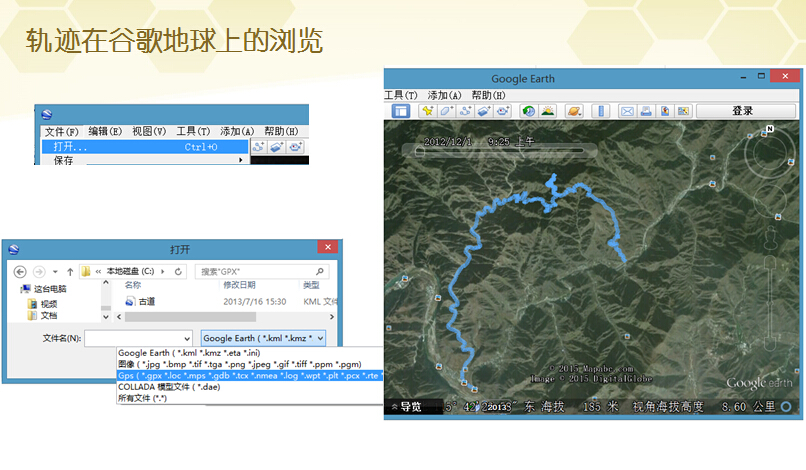Expand the 文件名 filename combo box arrow

tap(187, 338)
